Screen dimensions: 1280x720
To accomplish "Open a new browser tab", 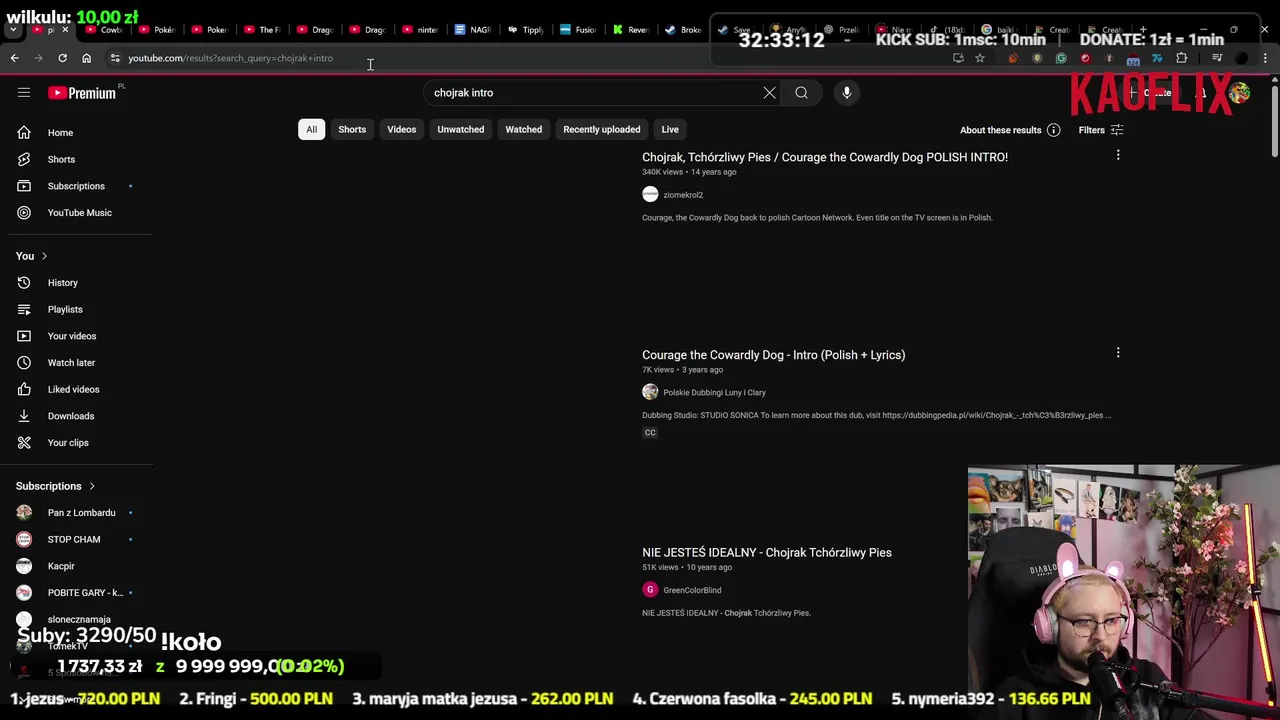I will coord(1143,30).
